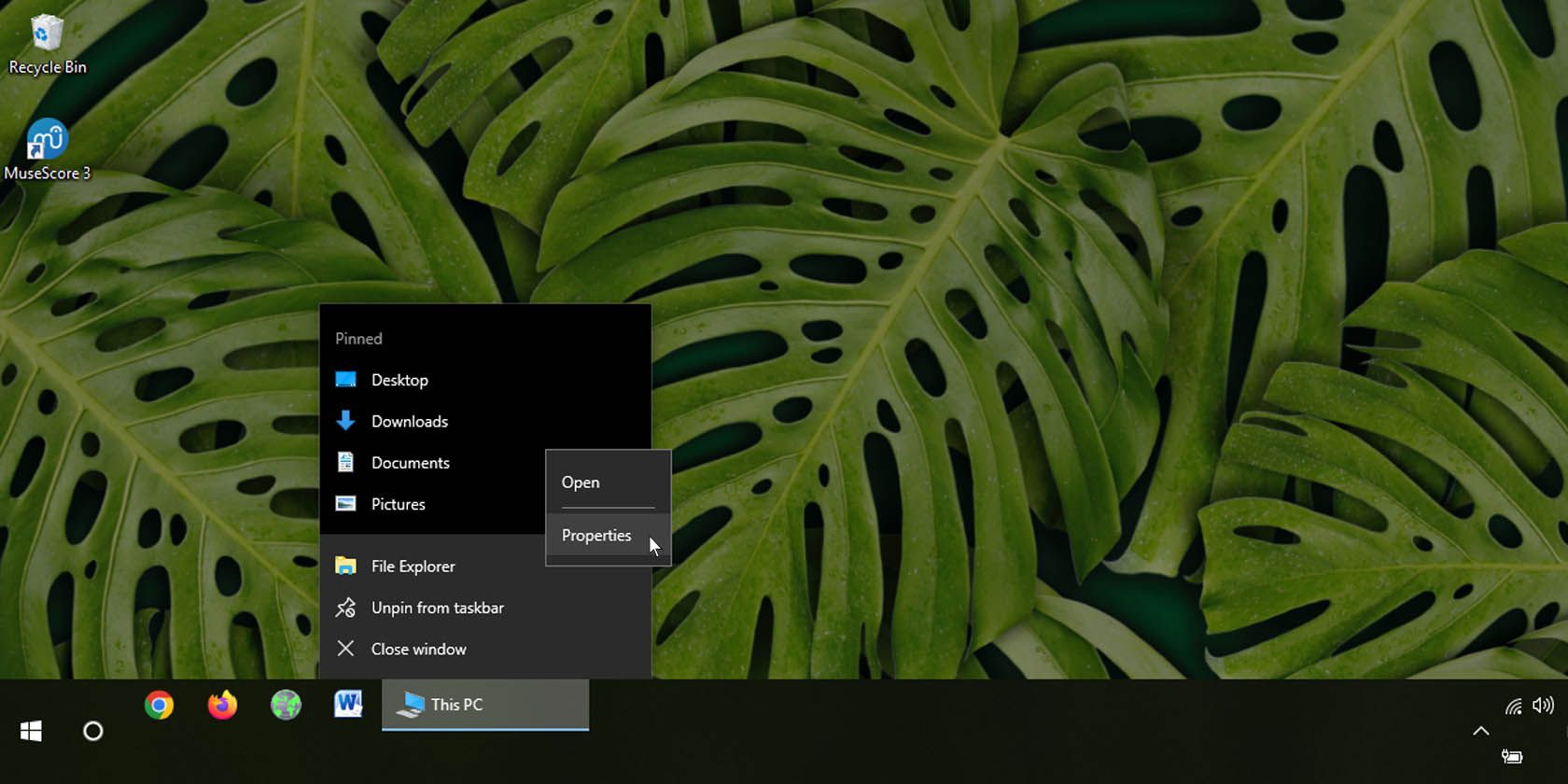The image size is (1568, 784).
Task: Expand hidden system tray icons chevron
Action: coord(1480,731)
